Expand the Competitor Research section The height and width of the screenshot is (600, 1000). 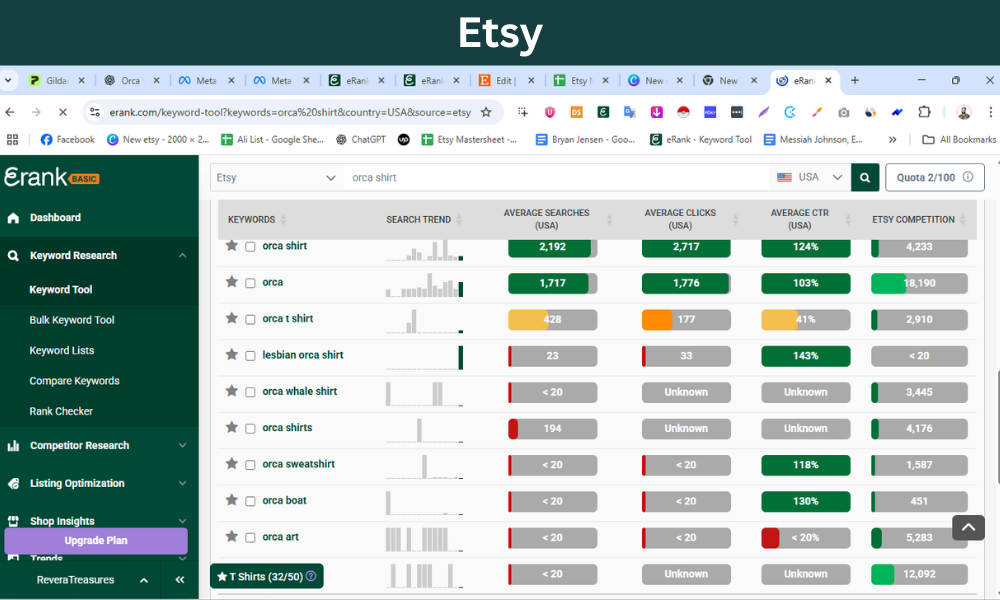(x=182, y=445)
